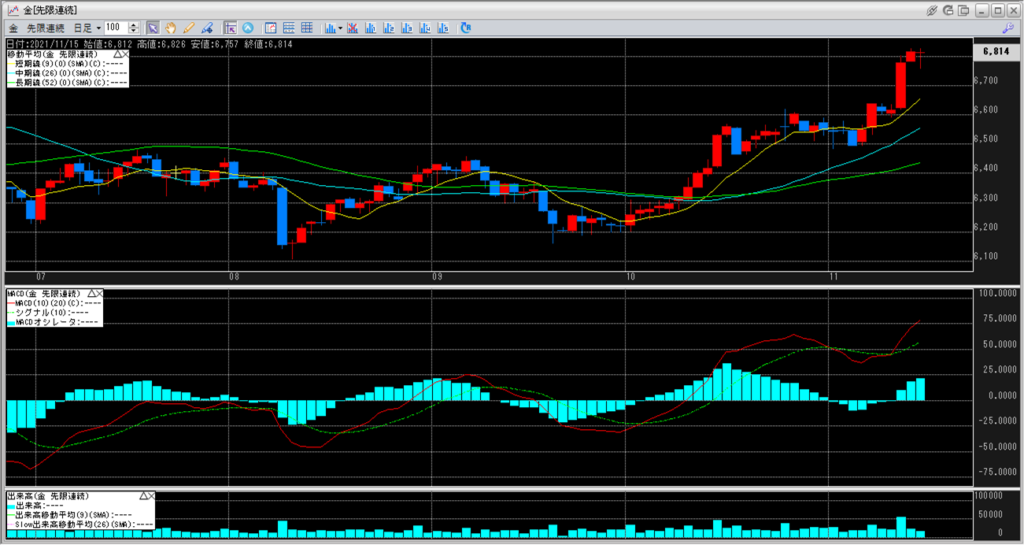Viewport: 1024px width, 545px height.
Task: Click the 08 month marker on time axis
Action: point(234,277)
